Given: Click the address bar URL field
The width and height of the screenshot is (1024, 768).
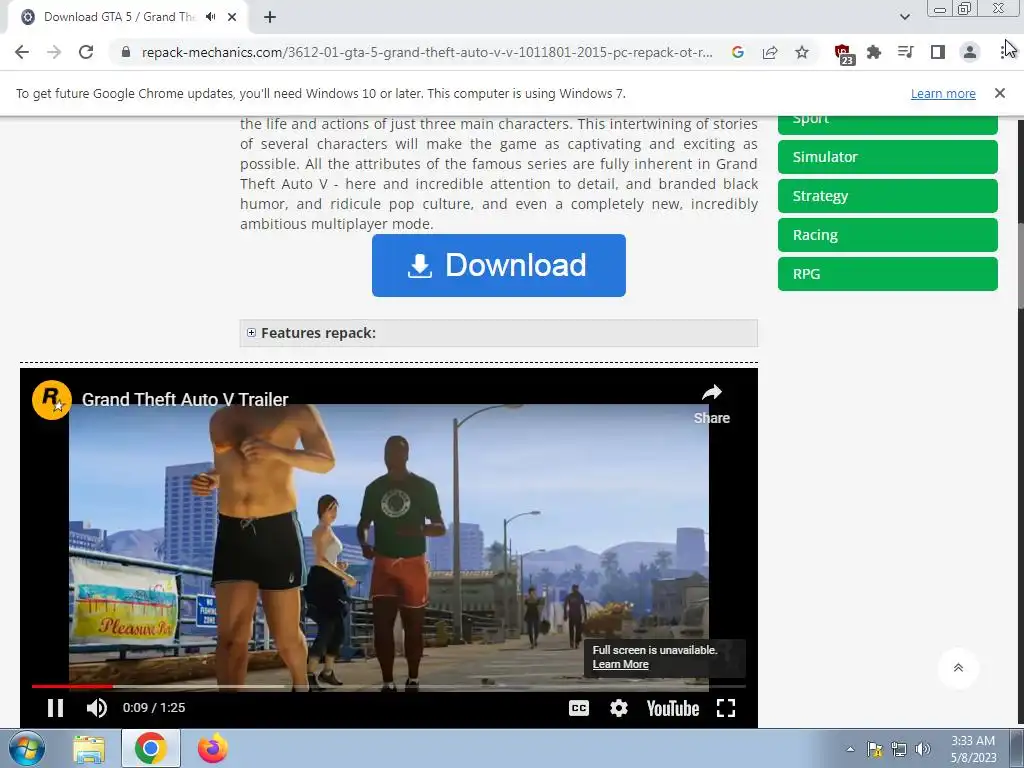Looking at the screenshot, I should [426, 52].
